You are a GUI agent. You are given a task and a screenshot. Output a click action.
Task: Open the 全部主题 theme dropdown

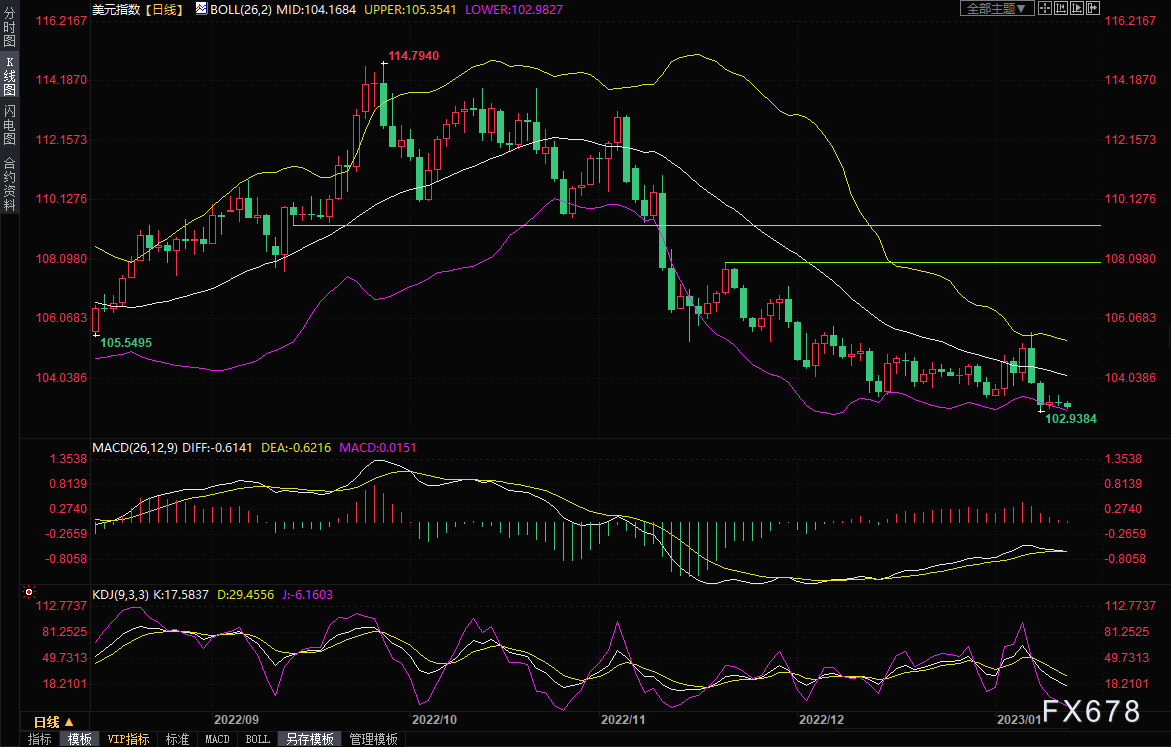pyautogui.click(x=996, y=8)
